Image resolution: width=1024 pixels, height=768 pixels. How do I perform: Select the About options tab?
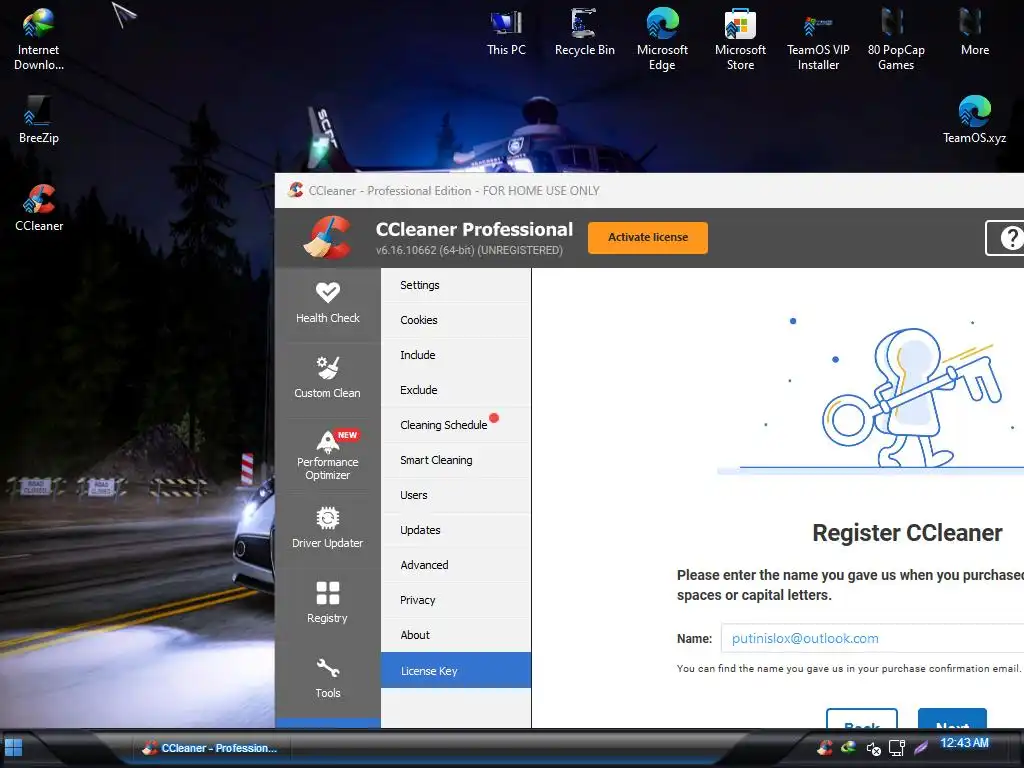coord(456,635)
